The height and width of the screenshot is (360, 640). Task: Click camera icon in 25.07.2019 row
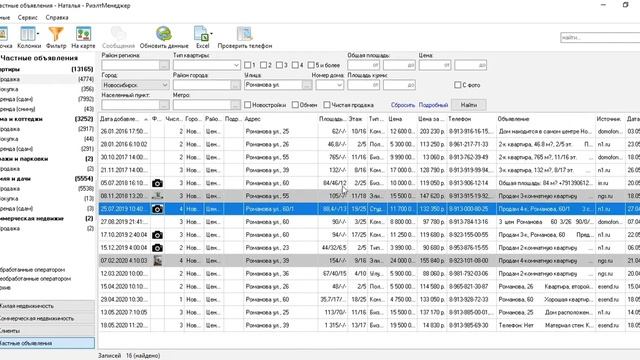(x=157, y=209)
